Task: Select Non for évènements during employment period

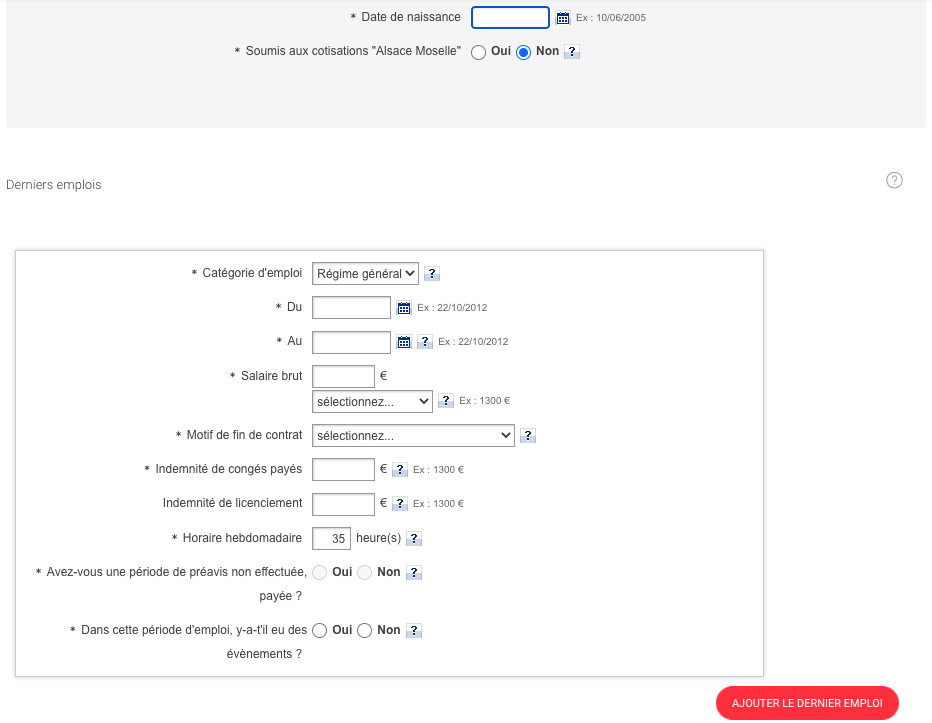Action: (x=365, y=631)
